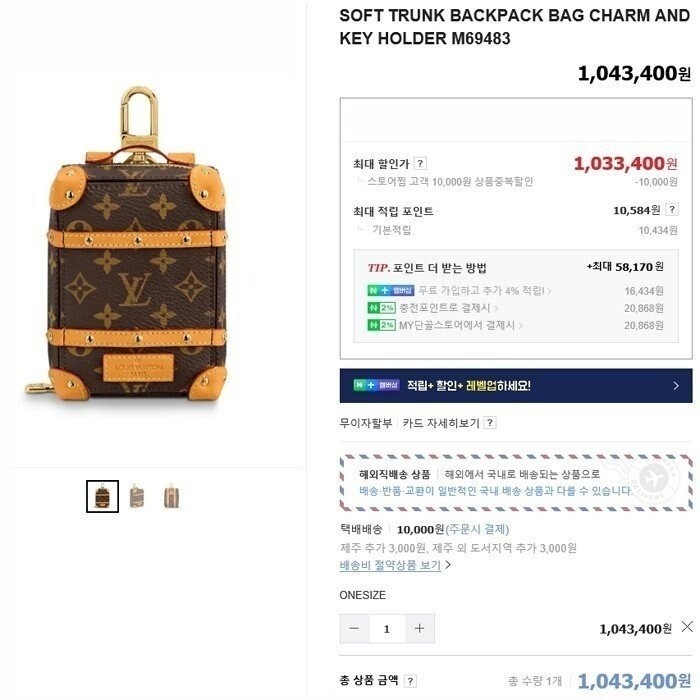Expand the membership banner chevron arrow
The width and height of the screenshot is (700, 700).
click(x=676, y=386)
